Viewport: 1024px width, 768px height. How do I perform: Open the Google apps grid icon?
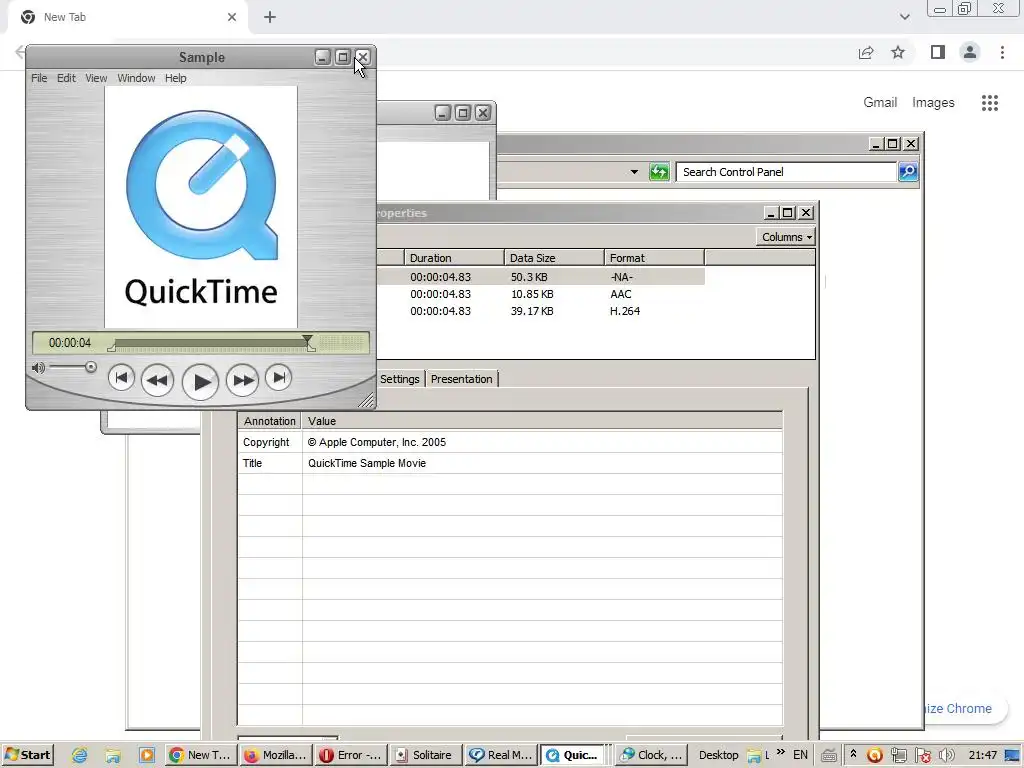[990, 103]
